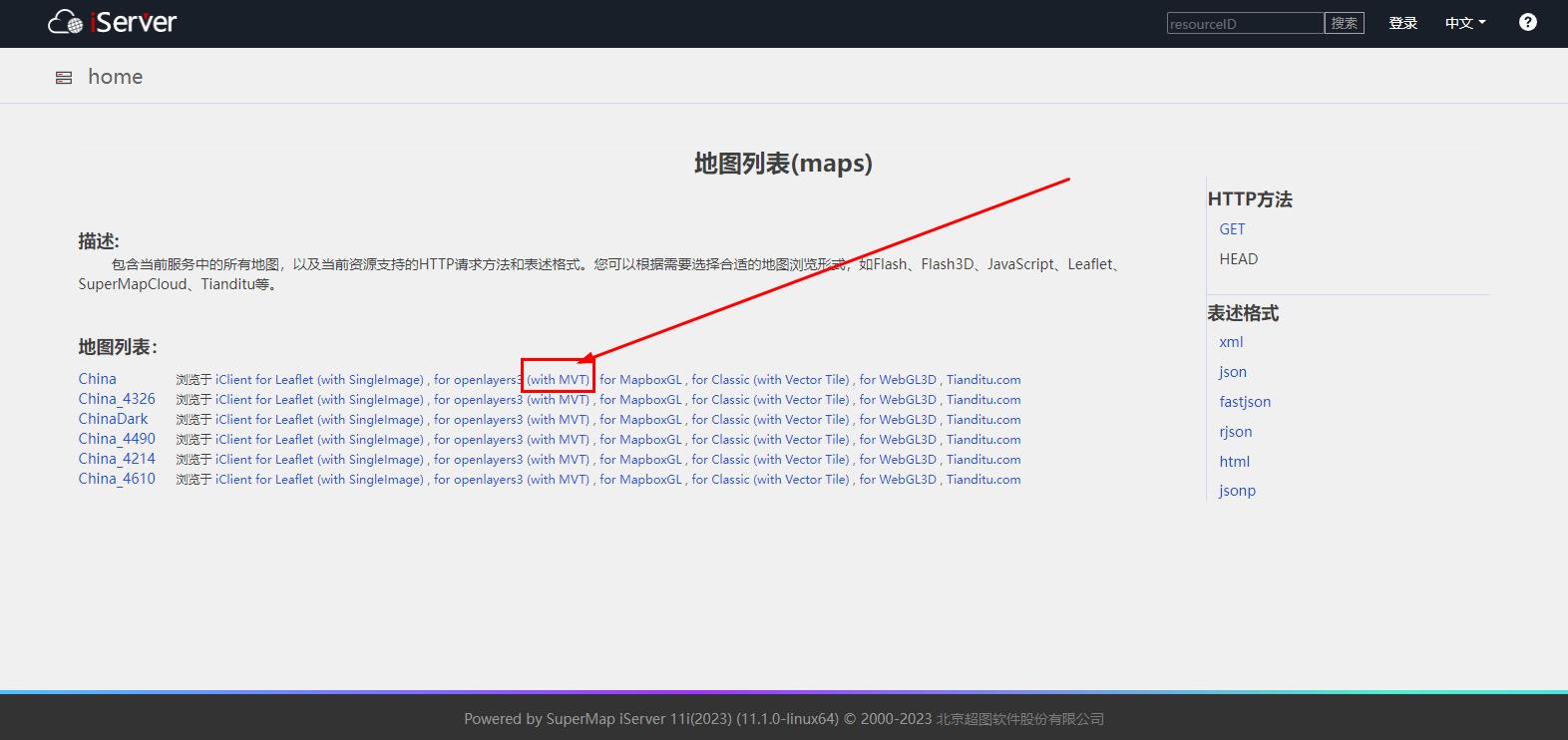
Task: Click the 搜索 search button
Action: click(x=1344, y=23)
